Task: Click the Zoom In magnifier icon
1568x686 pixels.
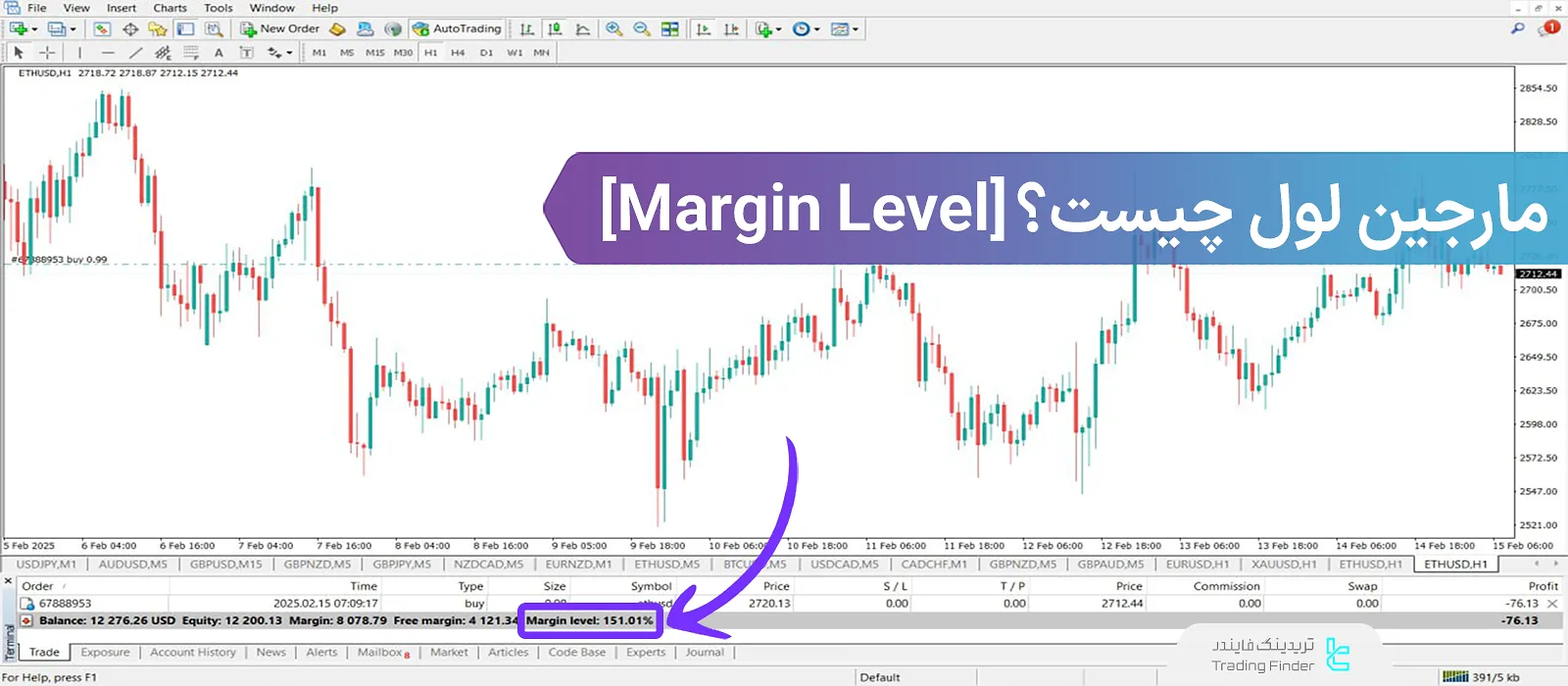Action: [613, 29]
